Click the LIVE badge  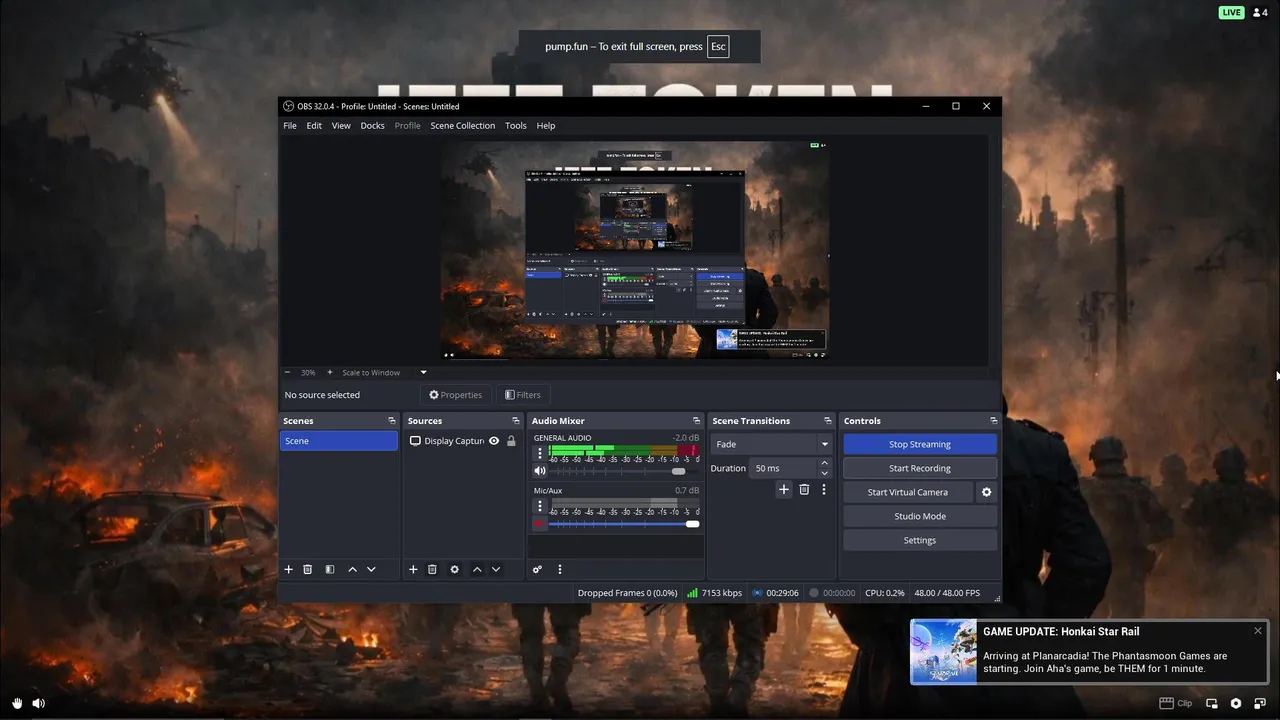(x=1231, y=13)
